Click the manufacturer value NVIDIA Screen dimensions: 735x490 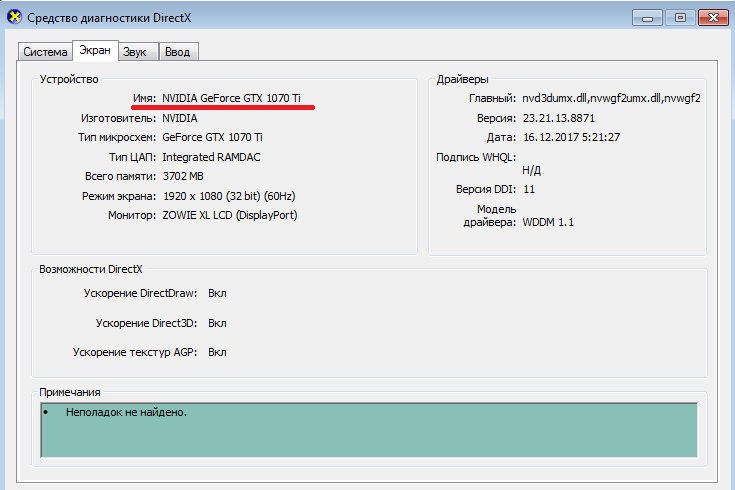[x=180, y=118]
